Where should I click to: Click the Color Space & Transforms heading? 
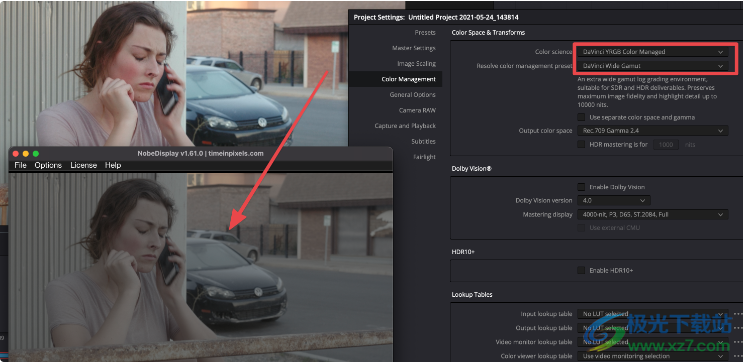point(488,33)
